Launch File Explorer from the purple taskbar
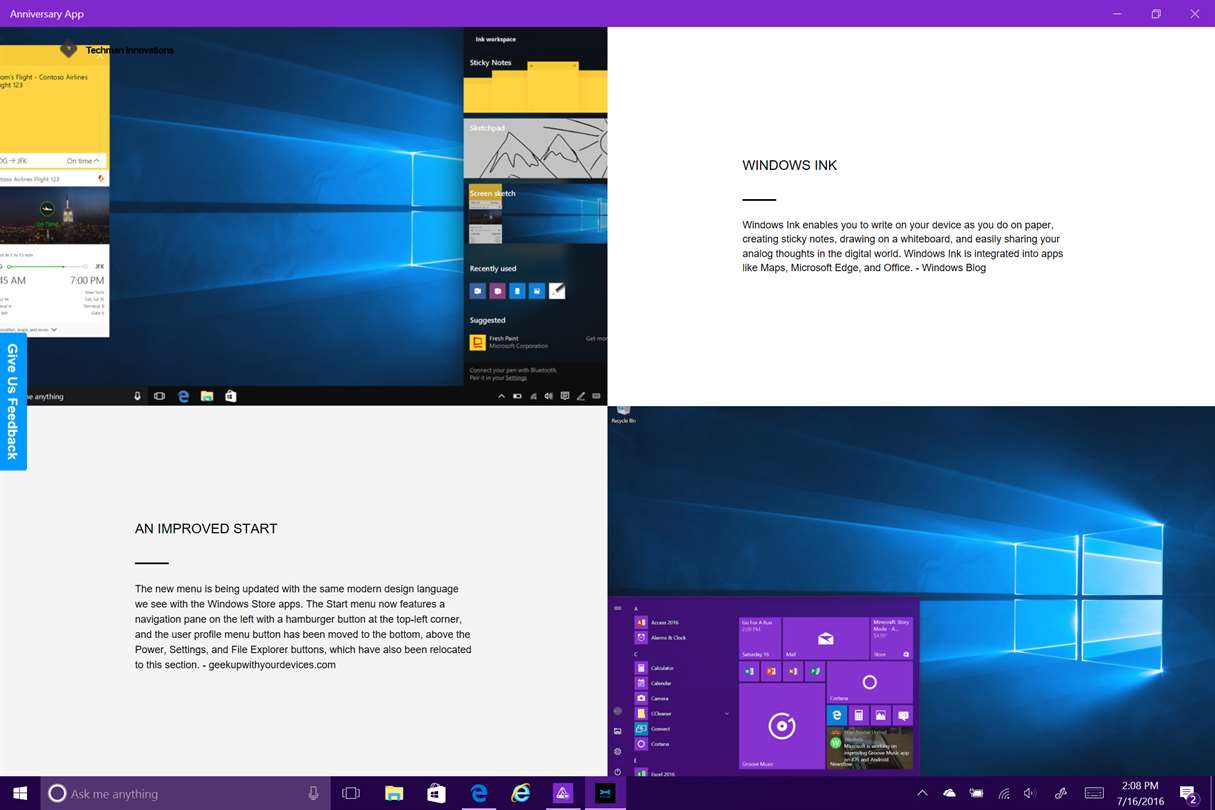The height and width of the screenshot is (810, 1215). click(x=393, y=793)
